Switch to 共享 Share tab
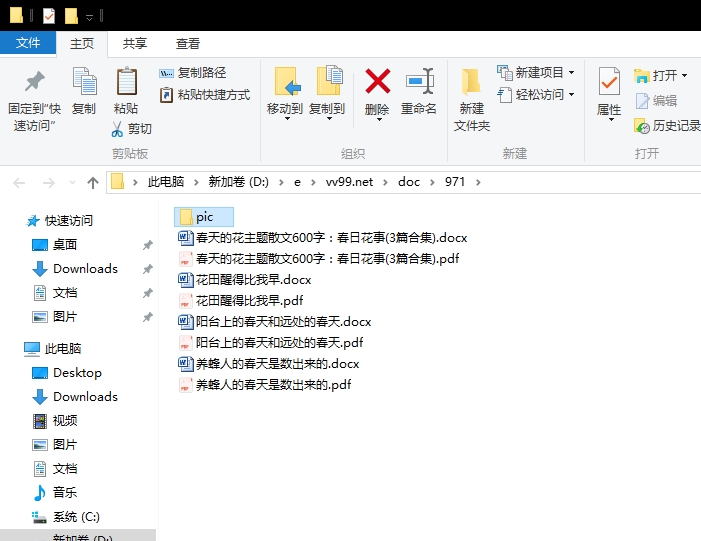This screenshot has width=701, height=541. tap(135, 43)
